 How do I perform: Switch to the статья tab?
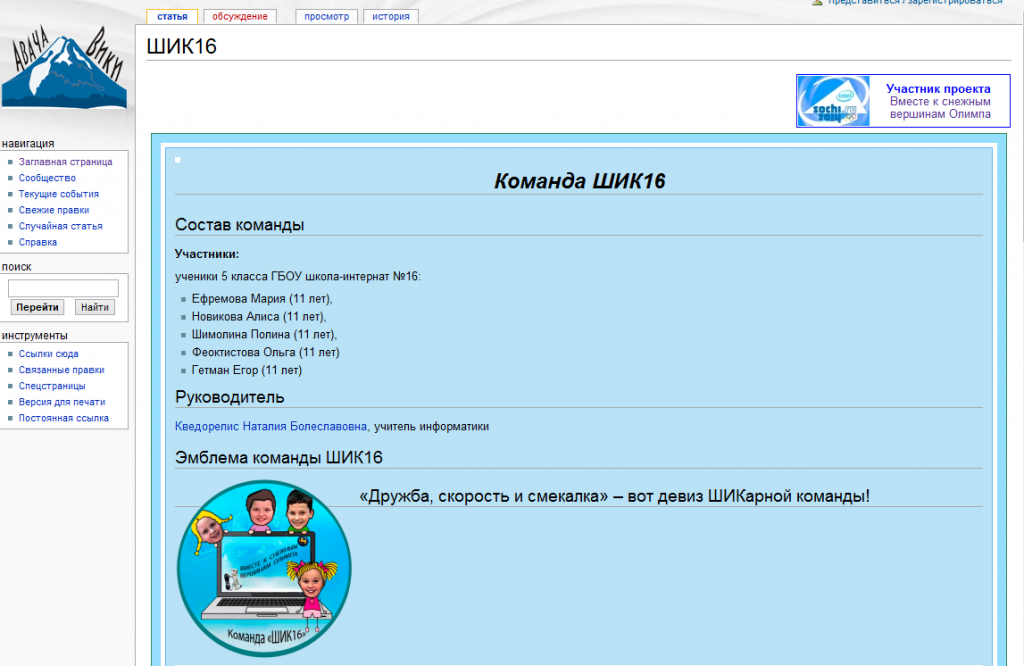pyautogui.click(x=172, y=16)
